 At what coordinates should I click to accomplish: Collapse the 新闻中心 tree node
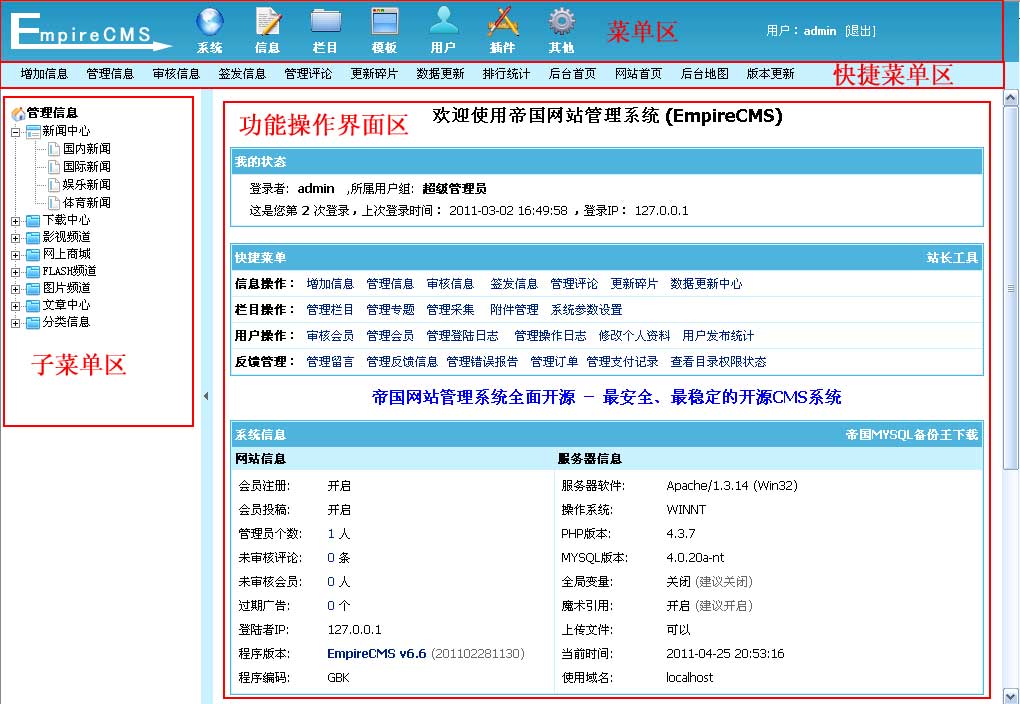click(x=16, y=132)
